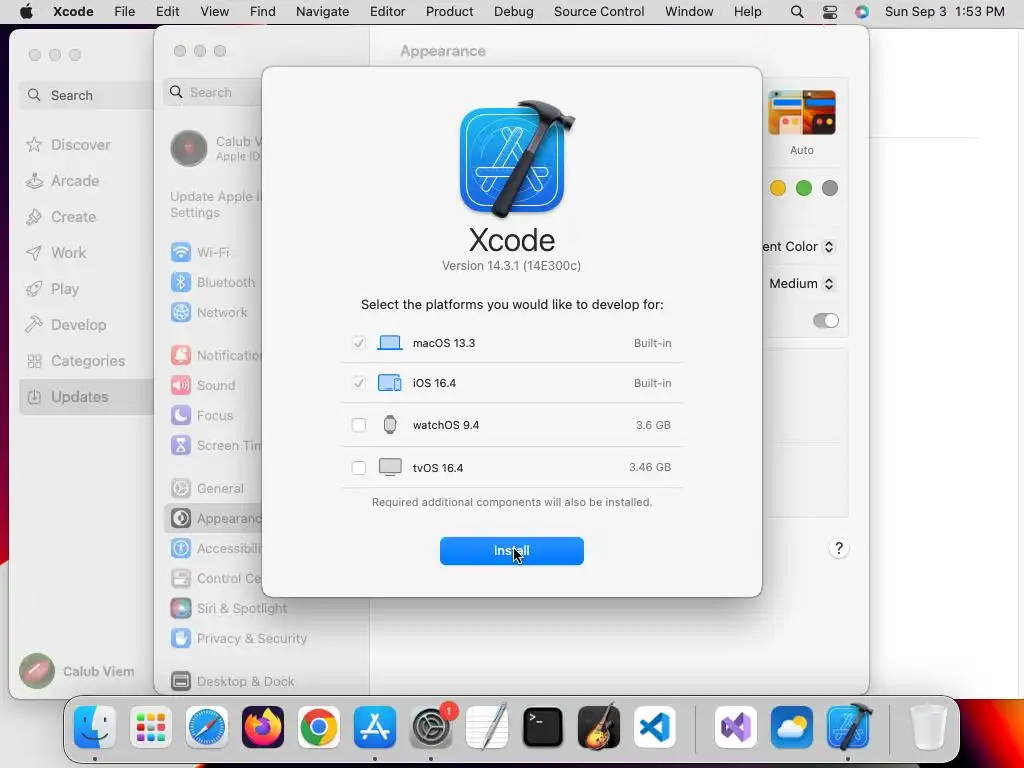Open Launchpad in the Dock
The width and height of the screenshot is (1024, 768).
(151, 727)
